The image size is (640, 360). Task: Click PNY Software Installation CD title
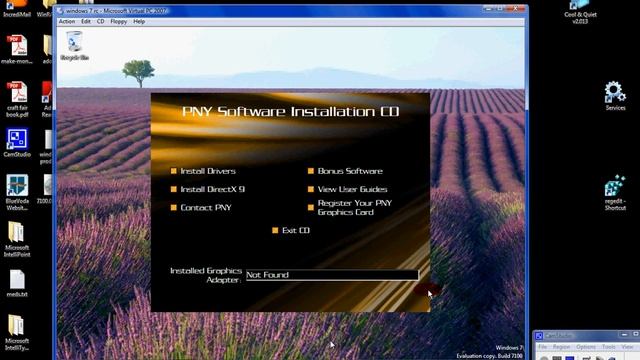click(290, 111)
